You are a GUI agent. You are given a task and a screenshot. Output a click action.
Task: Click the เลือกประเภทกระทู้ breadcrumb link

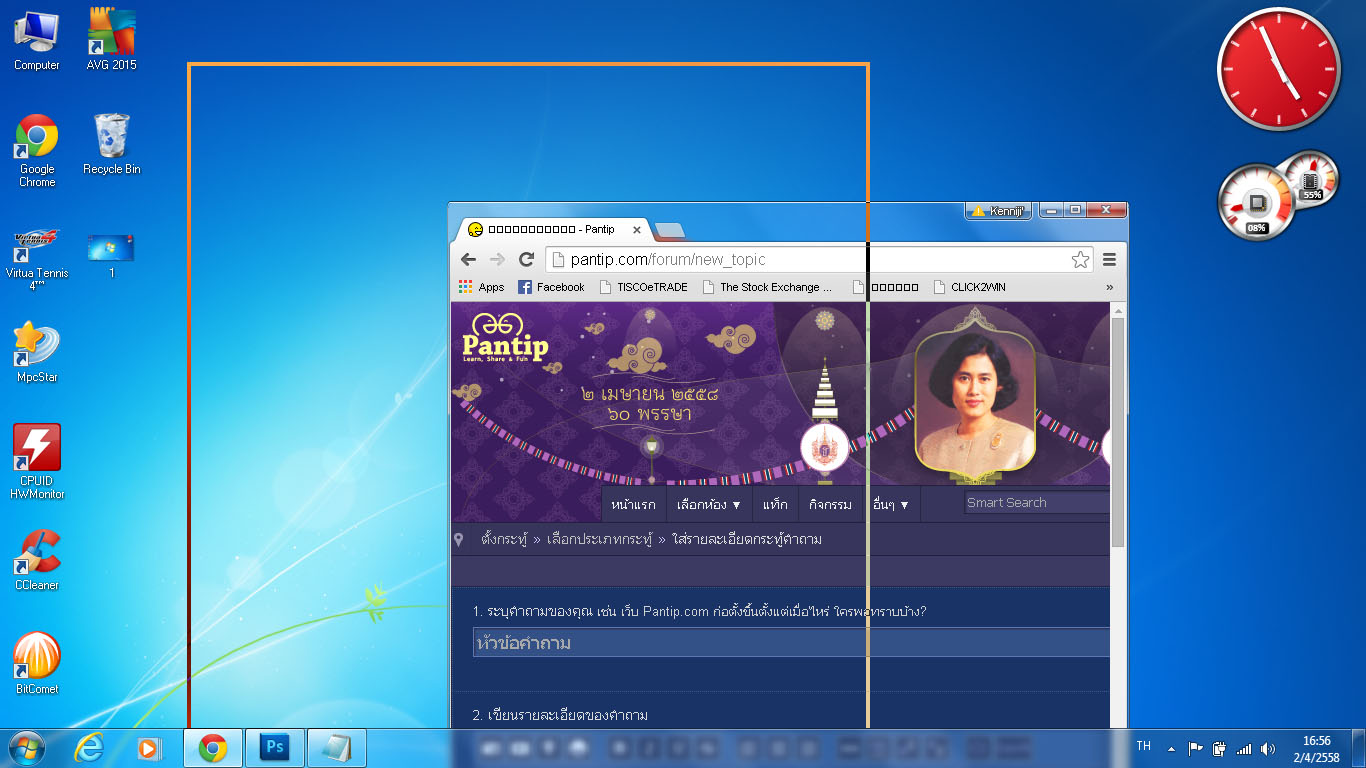coord(599,539)
